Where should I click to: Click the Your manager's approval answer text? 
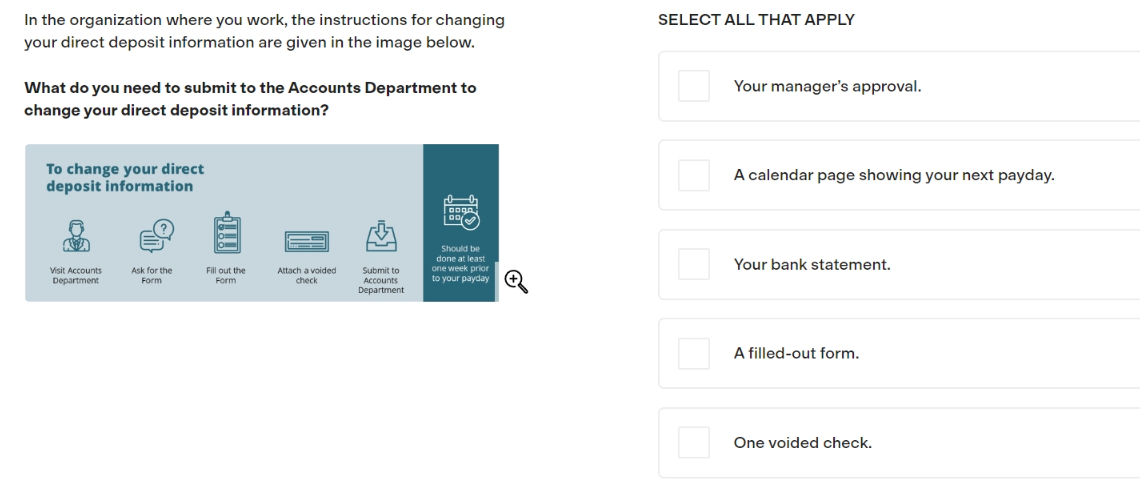click(827, 86)
